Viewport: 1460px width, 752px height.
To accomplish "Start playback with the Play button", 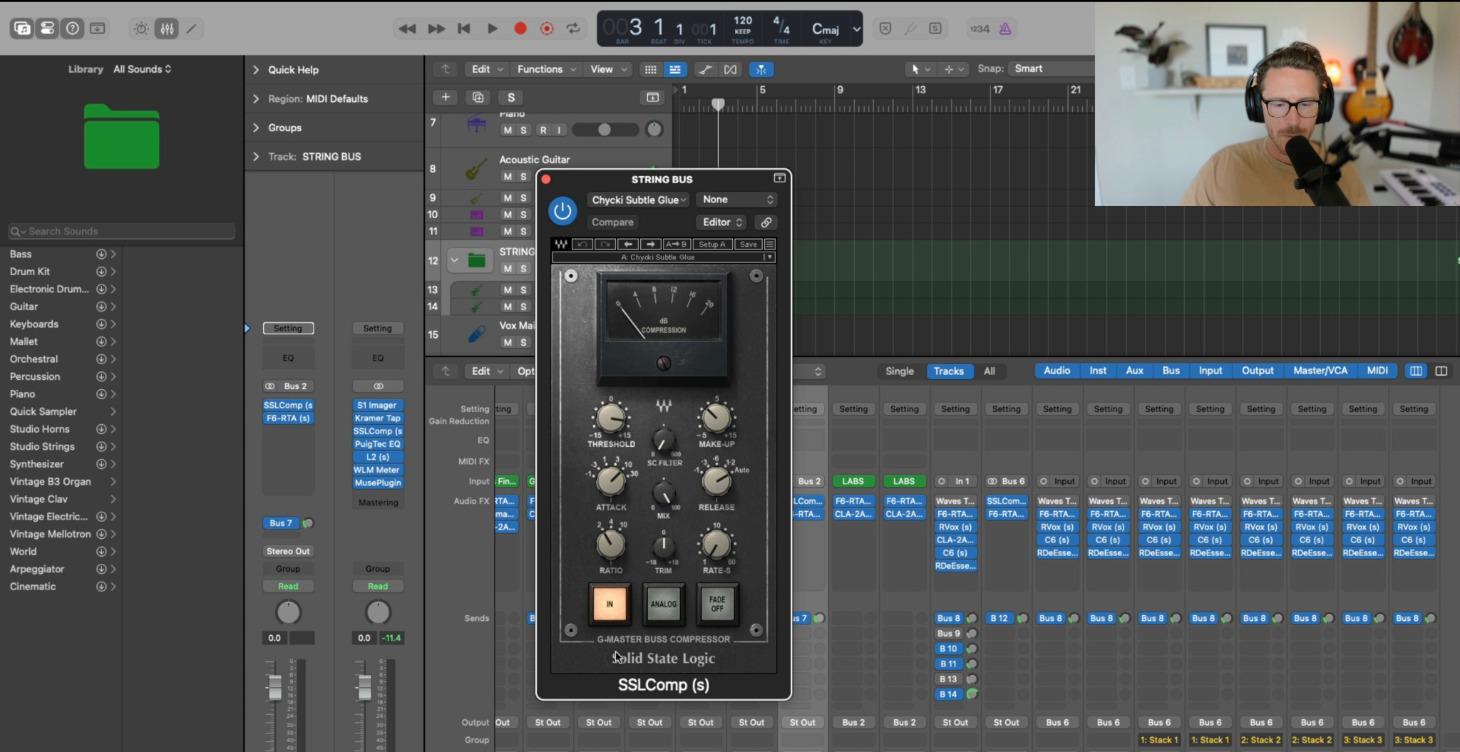I will (492, 29).
